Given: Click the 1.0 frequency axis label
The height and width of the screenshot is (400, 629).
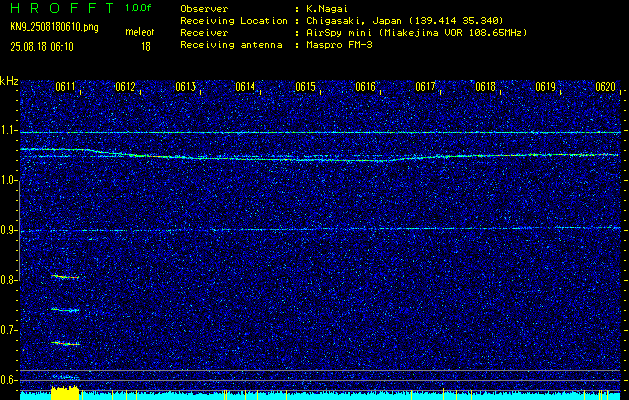Looking at the screenshot, I should [9, 180].
